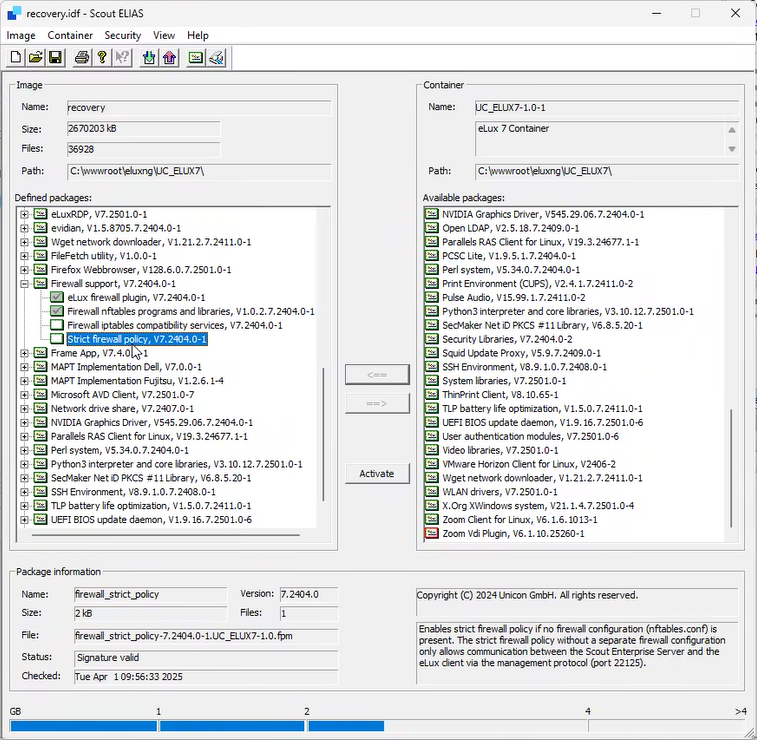
Task: Click the VMware Horizon Client package icon
Action: (x=431, y=464)
